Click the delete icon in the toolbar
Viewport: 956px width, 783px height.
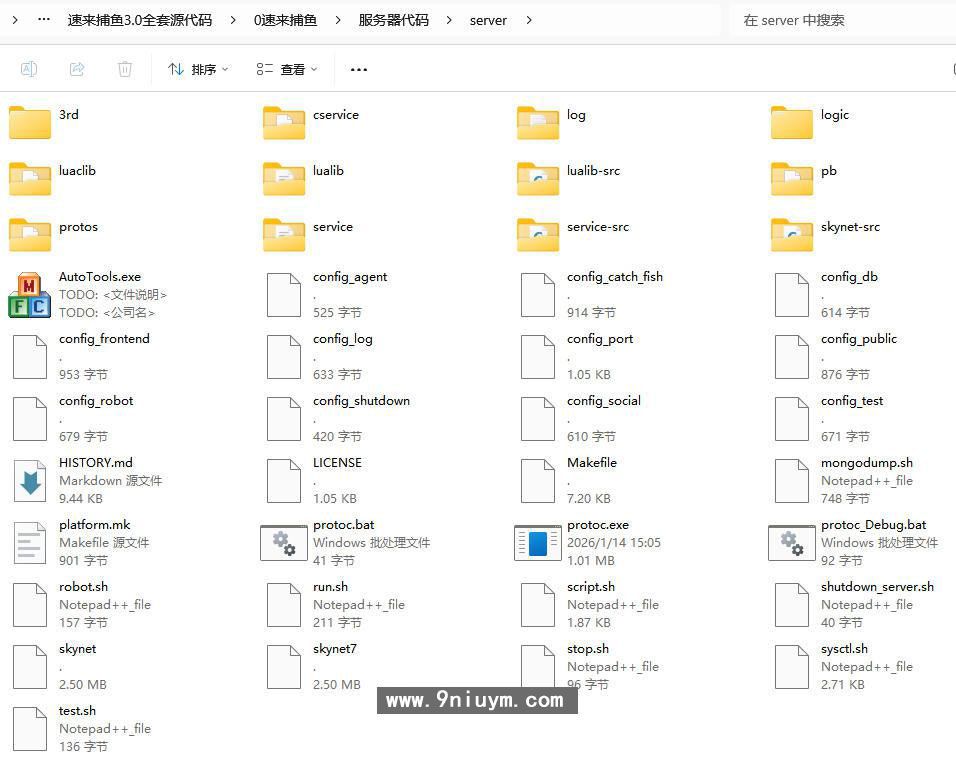122,69
